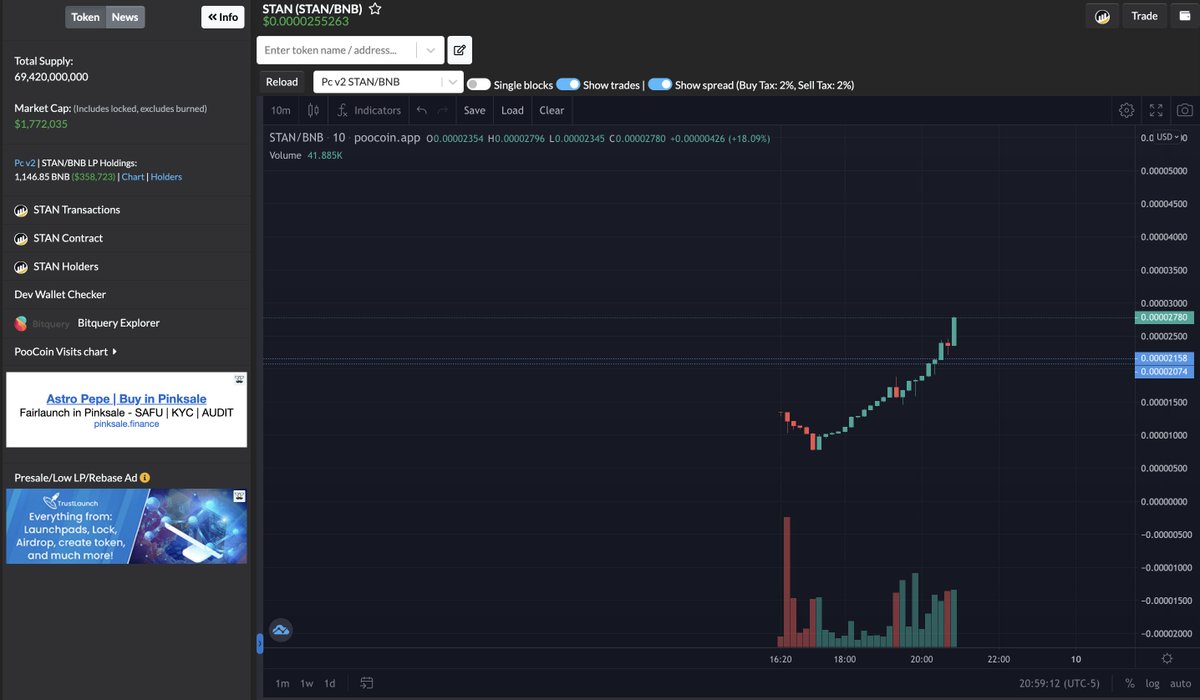Image resolution: width=1200 pixels, height=700 pixels.
Task: Enter fullscreen chart mode
Action: tap(1156, 110)
